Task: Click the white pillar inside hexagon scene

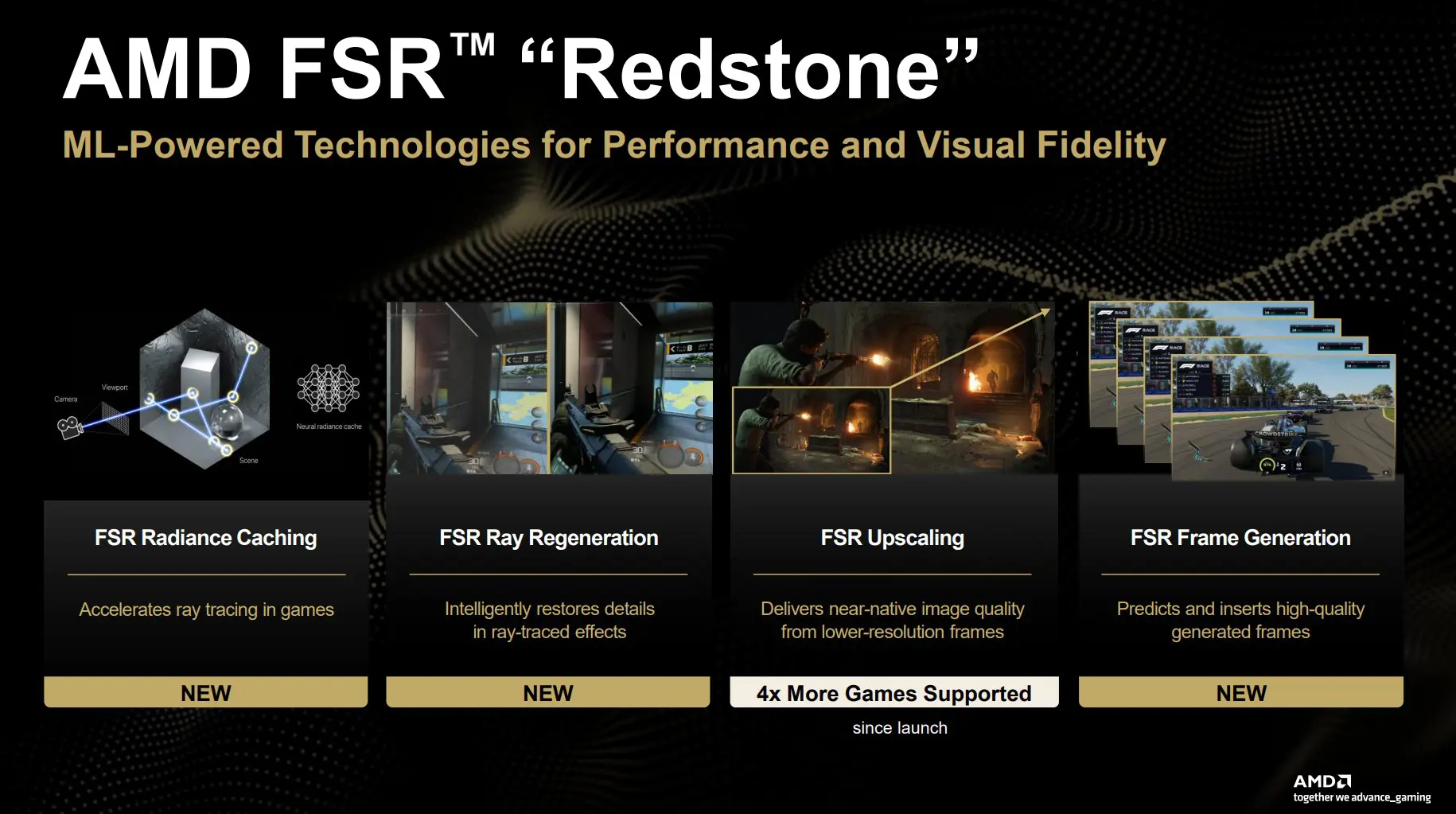Action: point(198,376)
